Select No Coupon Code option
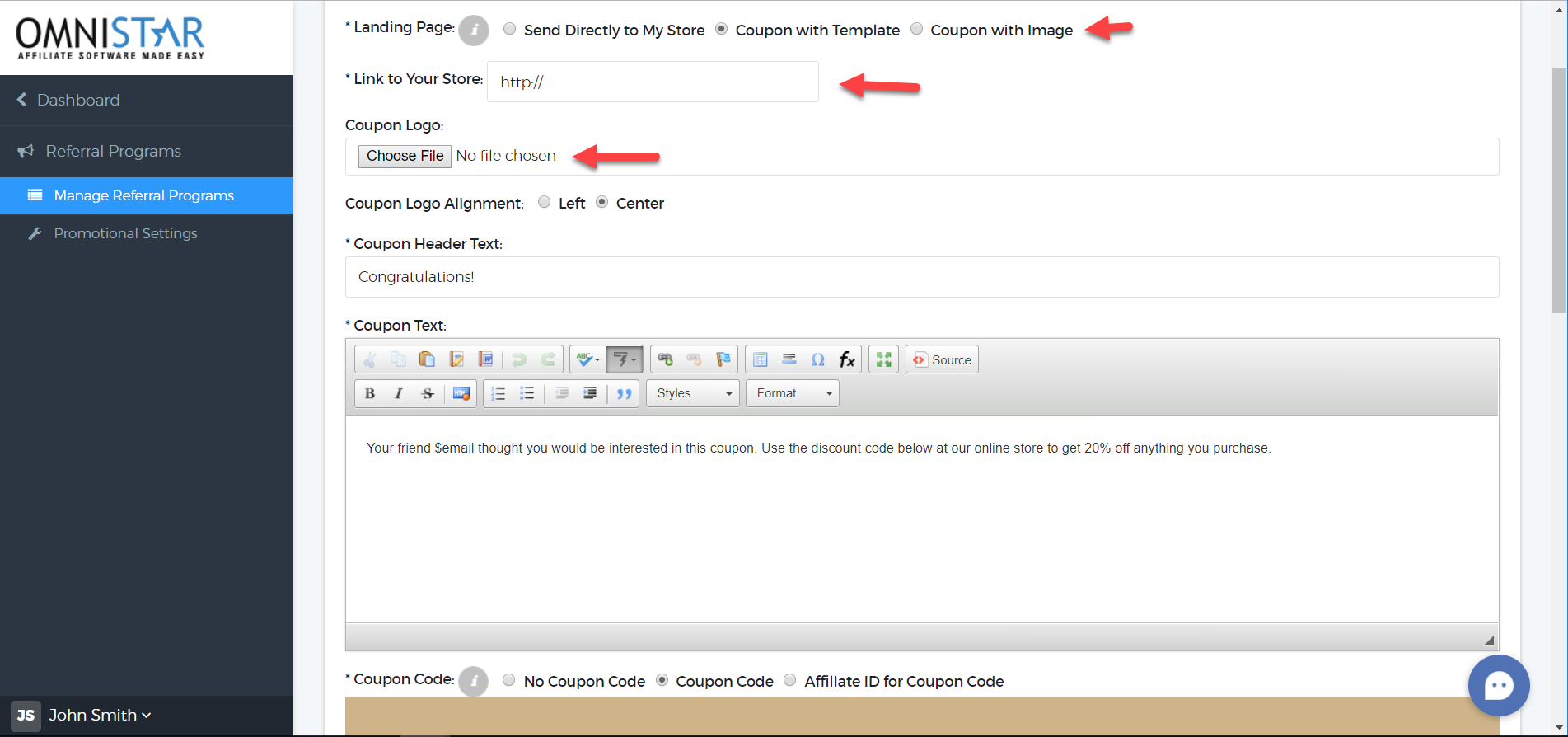Image resolution: width=1568 pixels, height=737 pixels. 509,680
